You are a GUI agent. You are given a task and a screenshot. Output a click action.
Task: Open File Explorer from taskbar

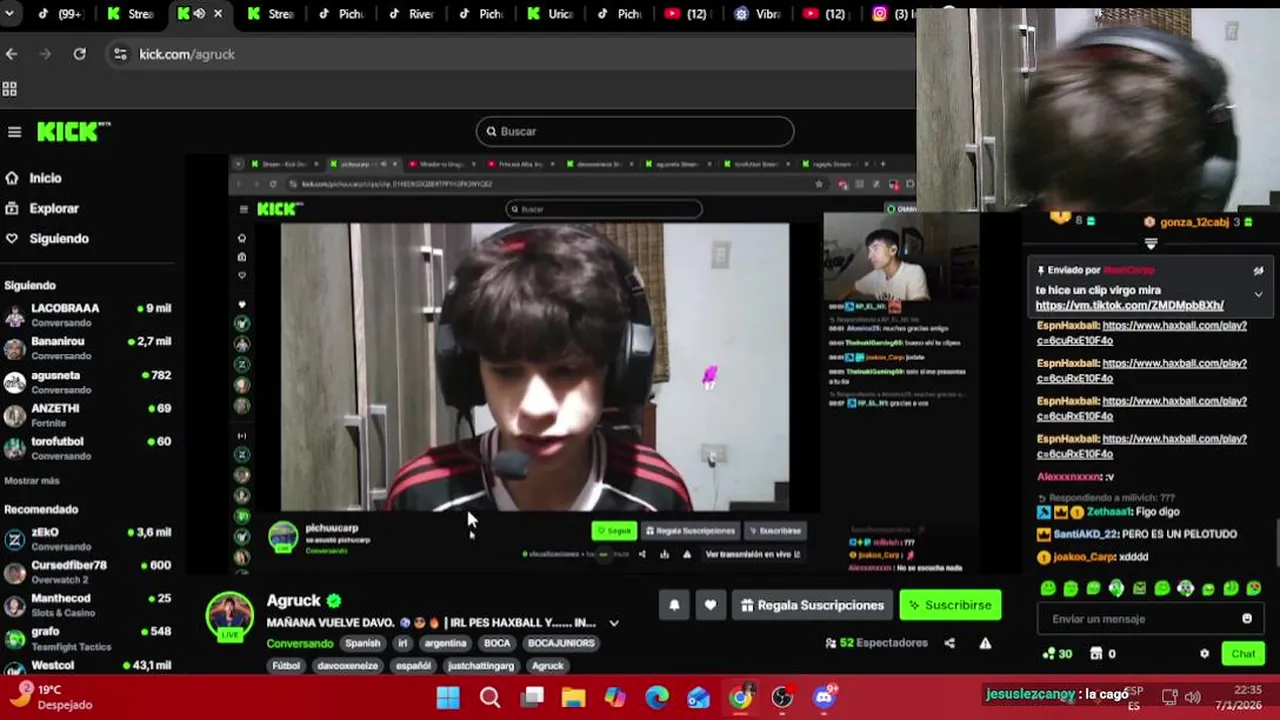(573, 698)
